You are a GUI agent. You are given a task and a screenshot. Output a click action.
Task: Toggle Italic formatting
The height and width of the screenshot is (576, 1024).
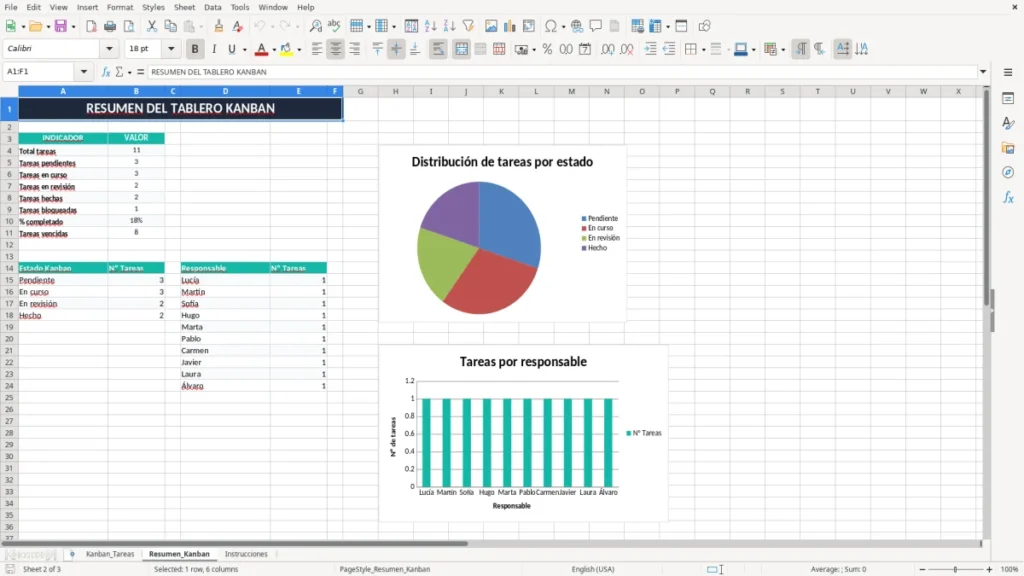click(214, 49)
